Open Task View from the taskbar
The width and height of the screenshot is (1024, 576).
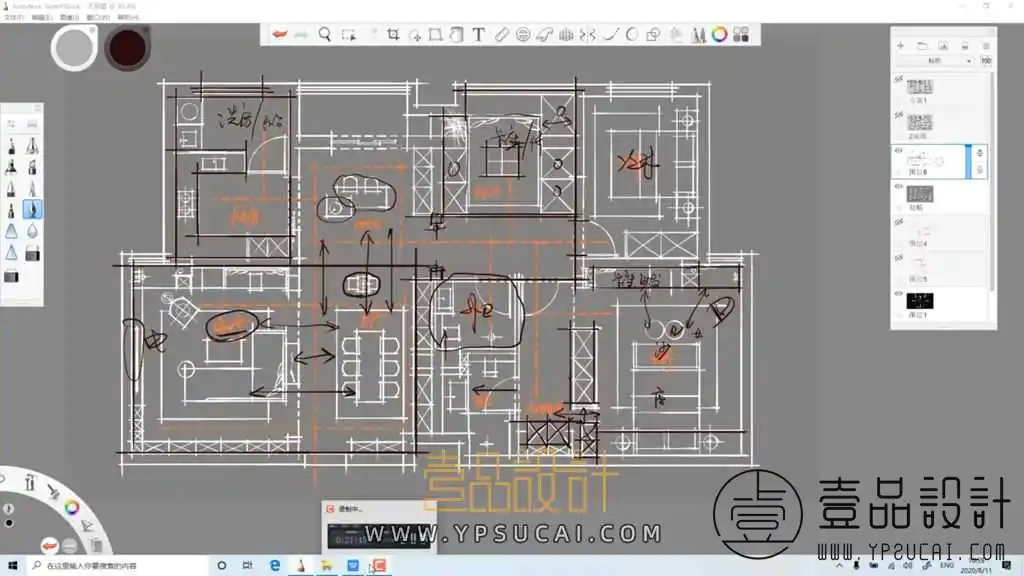(248, 566)
